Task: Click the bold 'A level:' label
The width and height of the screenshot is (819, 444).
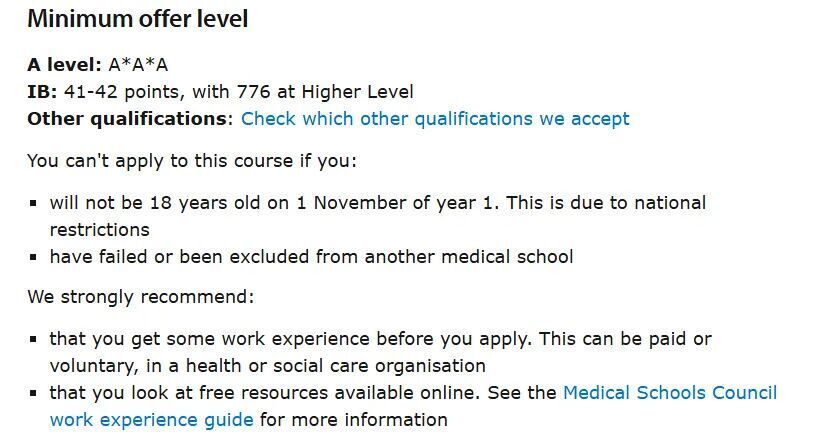Action: 64,66
